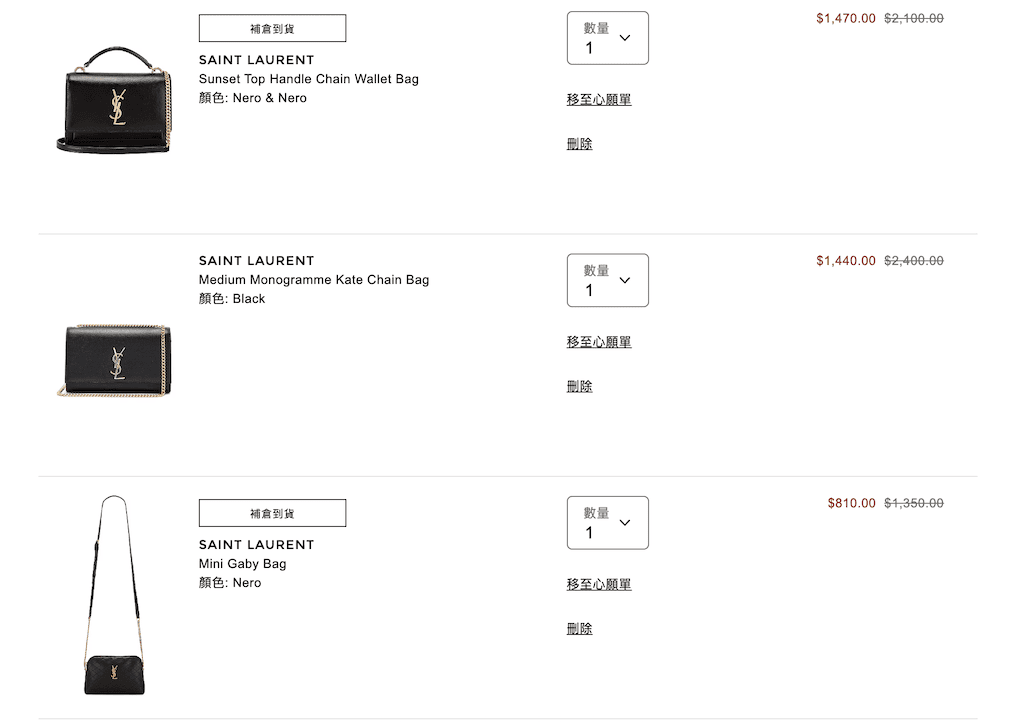
Task: Open quantity dropdown for Medium Kate Chain Bag
Action: pos(607,280)
